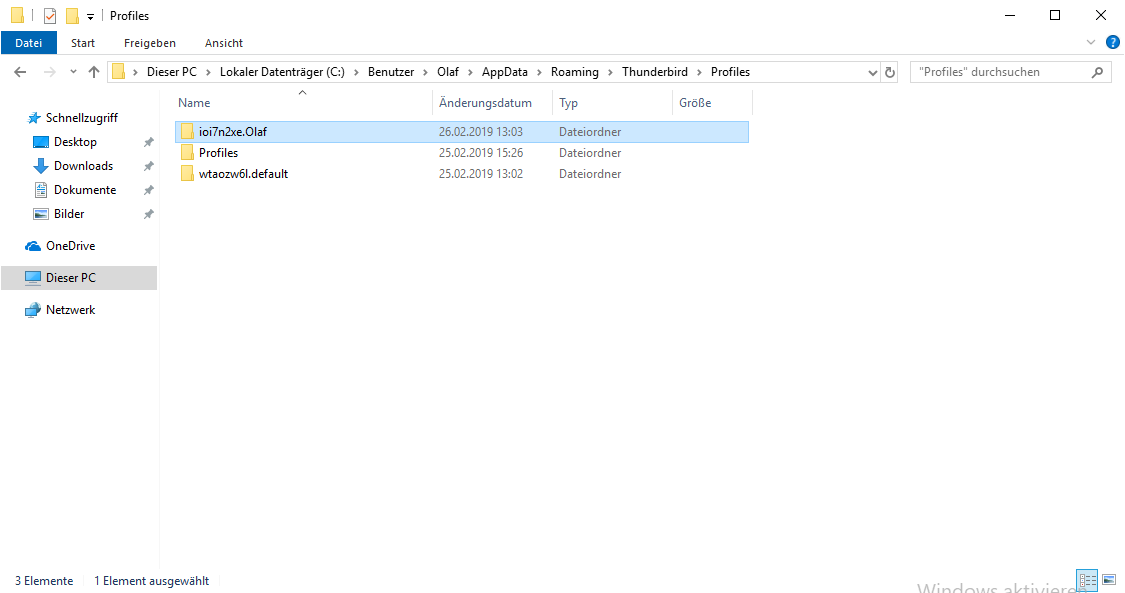This screenshot has width=1125, height=593.
Task: Expand the ribbon with the chevron
Action: click(1091, 42)
